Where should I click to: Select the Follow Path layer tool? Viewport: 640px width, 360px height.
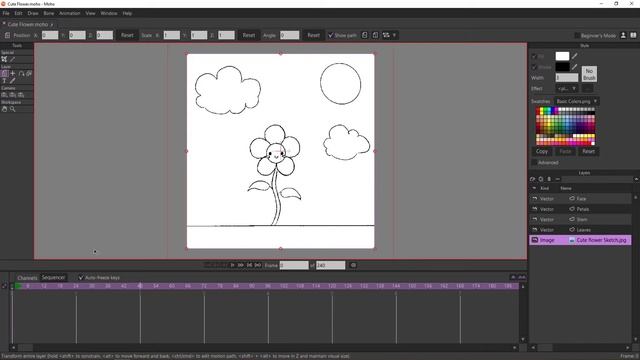coord(21,73)
